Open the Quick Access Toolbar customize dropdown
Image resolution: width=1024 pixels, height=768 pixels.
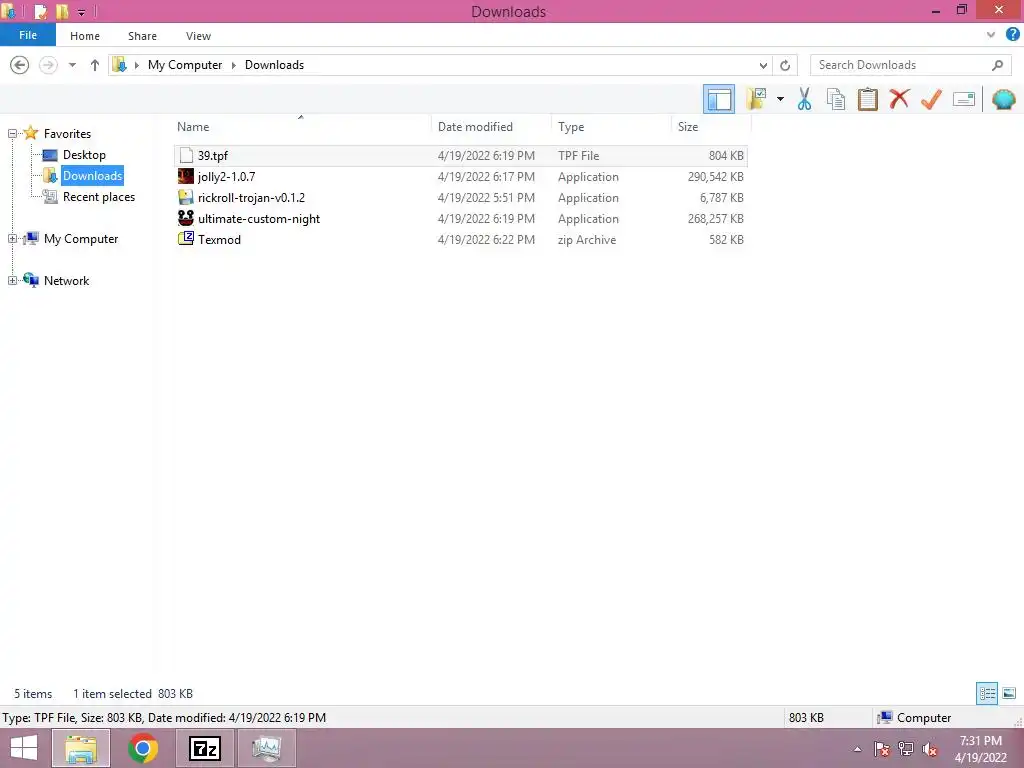(x=82, y=12)
